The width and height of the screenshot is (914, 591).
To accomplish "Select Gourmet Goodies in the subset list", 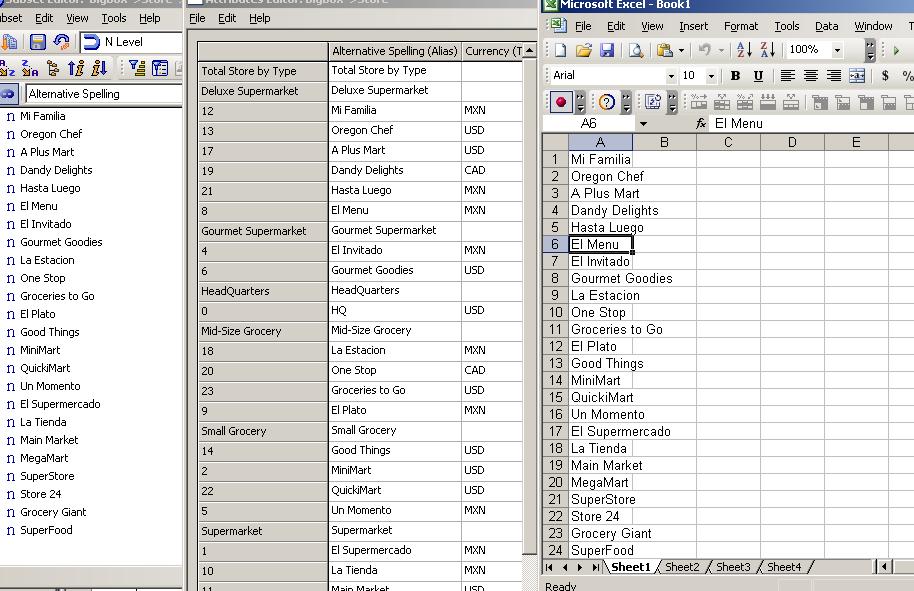I will coord(61,242).
